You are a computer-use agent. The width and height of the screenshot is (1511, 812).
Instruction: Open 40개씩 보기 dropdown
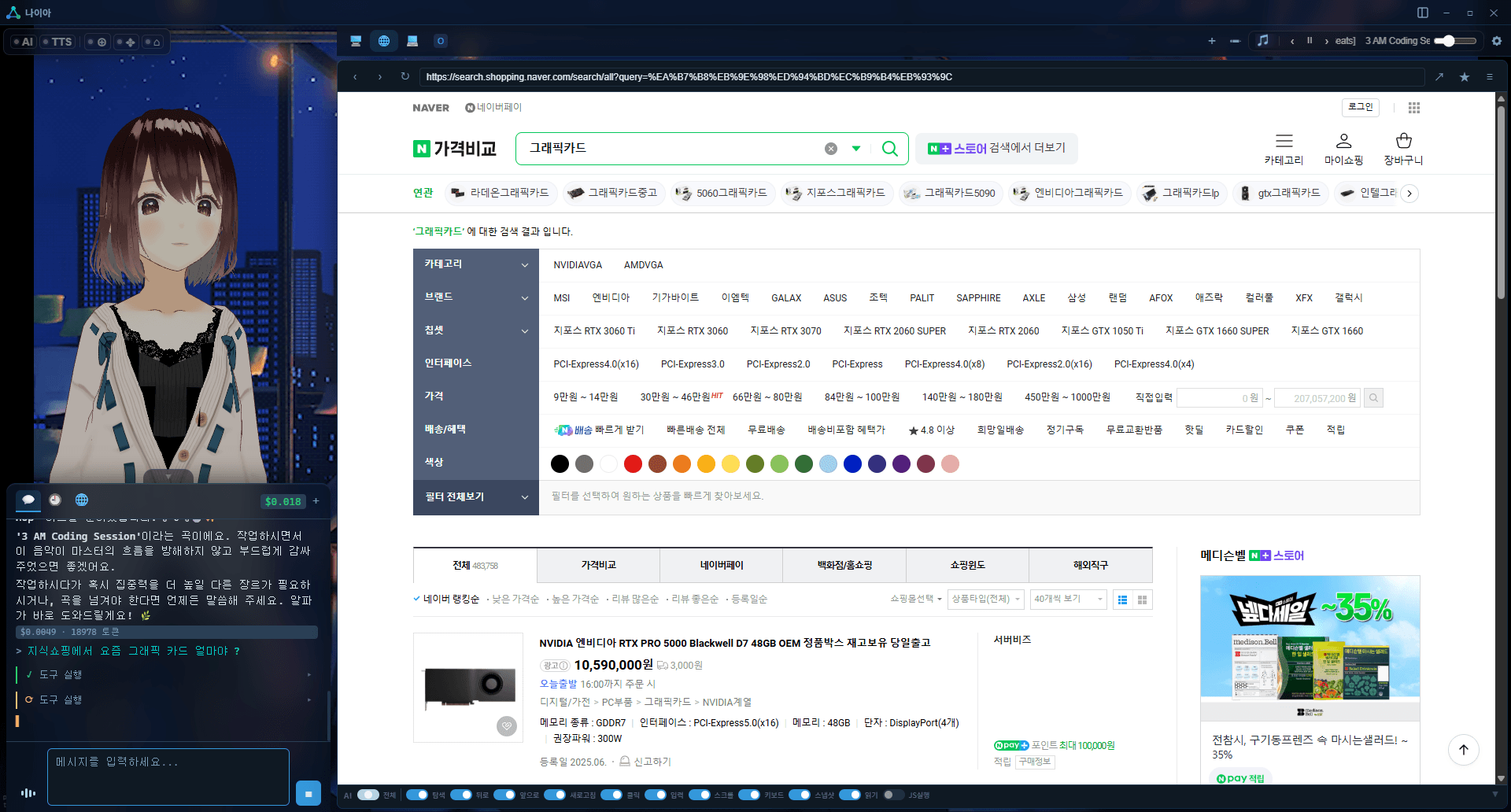pyautogui.click(x=1068, y=600)
